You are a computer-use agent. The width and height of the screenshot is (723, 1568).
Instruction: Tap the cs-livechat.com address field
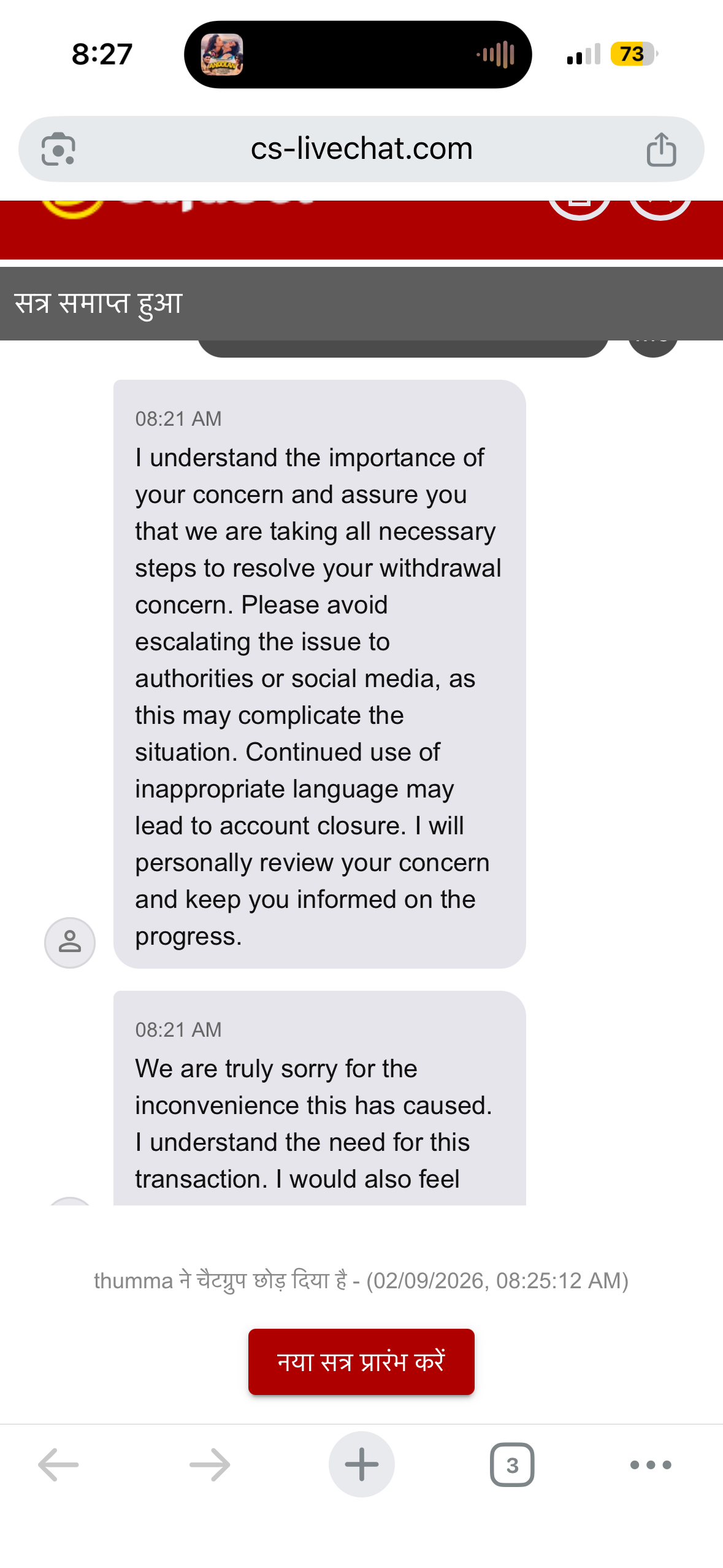[x=361, y=149]
